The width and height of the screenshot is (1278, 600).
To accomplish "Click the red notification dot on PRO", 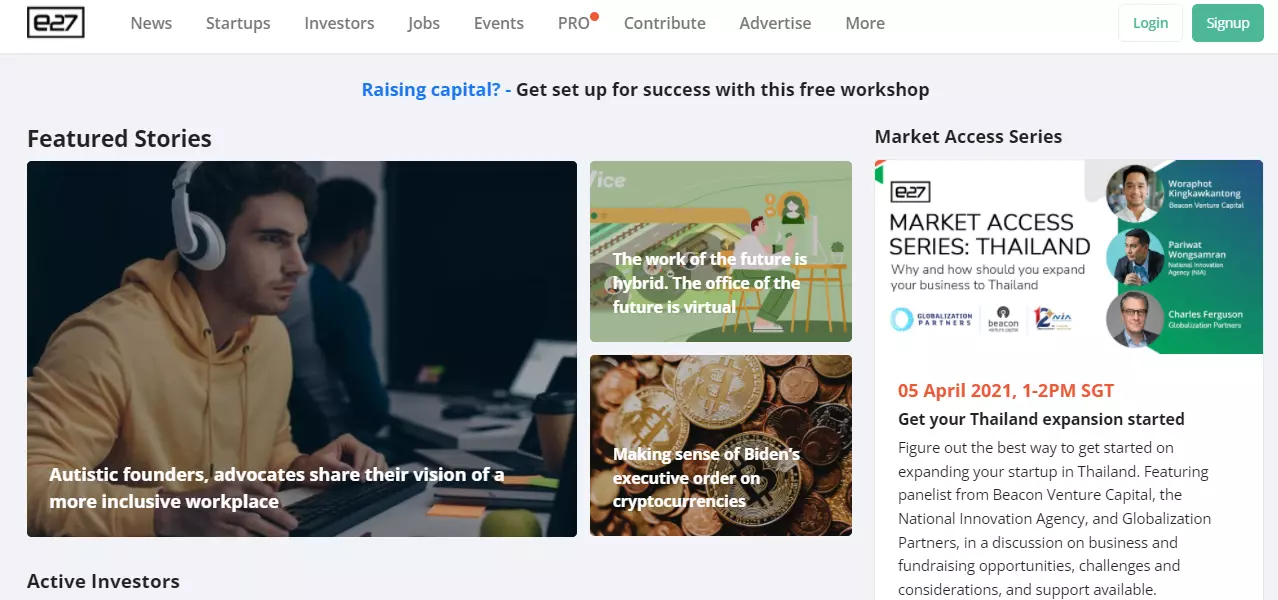I will pyautogui.click(x=594, y=16).
